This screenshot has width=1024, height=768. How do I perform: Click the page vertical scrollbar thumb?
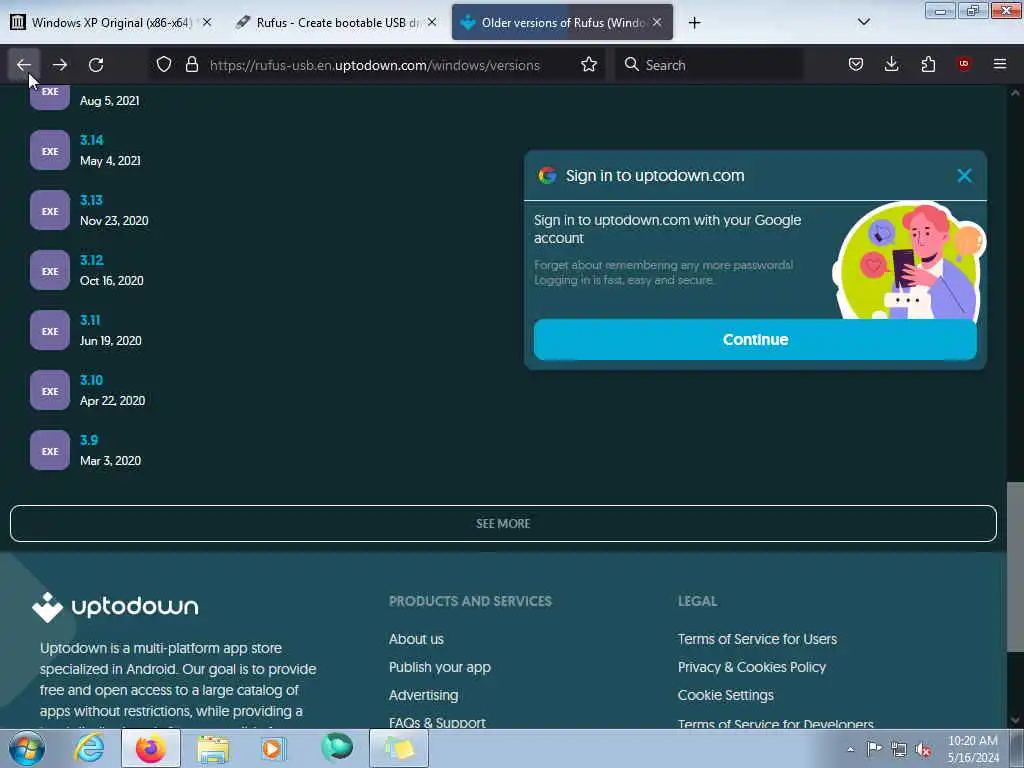(x=1015, y=567)
